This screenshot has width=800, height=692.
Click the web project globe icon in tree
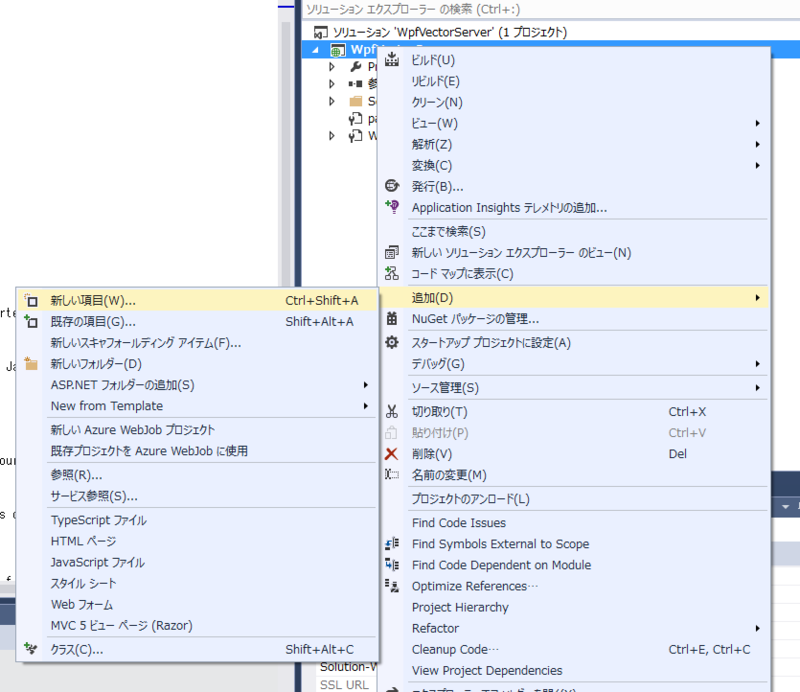[x=337, y=50]
